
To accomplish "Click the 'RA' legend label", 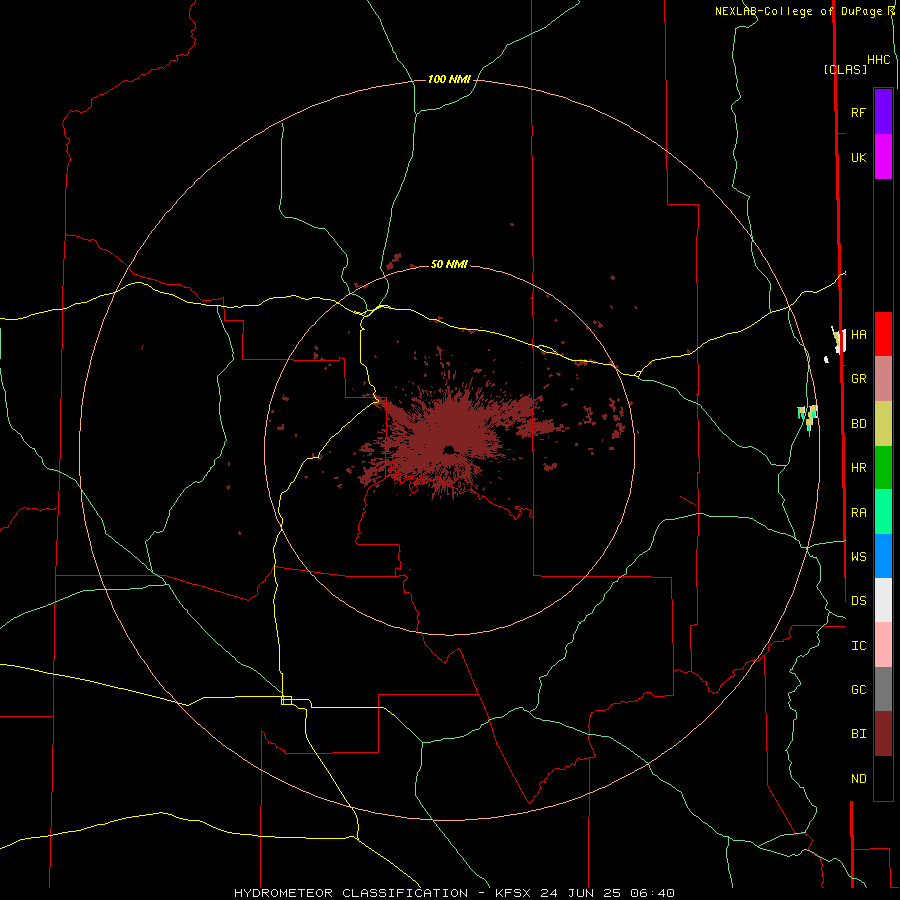I will click(x=859, y=513).
